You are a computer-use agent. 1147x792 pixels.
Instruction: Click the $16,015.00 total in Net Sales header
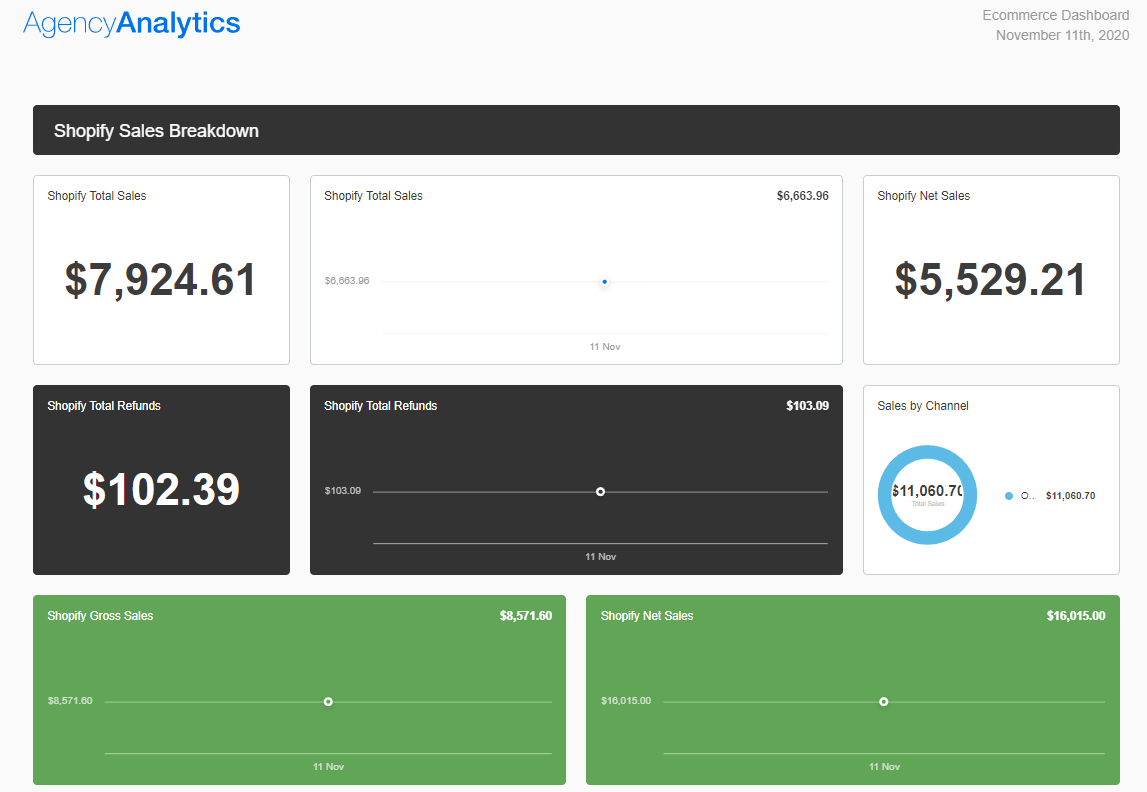click(x=1076, y=616)
